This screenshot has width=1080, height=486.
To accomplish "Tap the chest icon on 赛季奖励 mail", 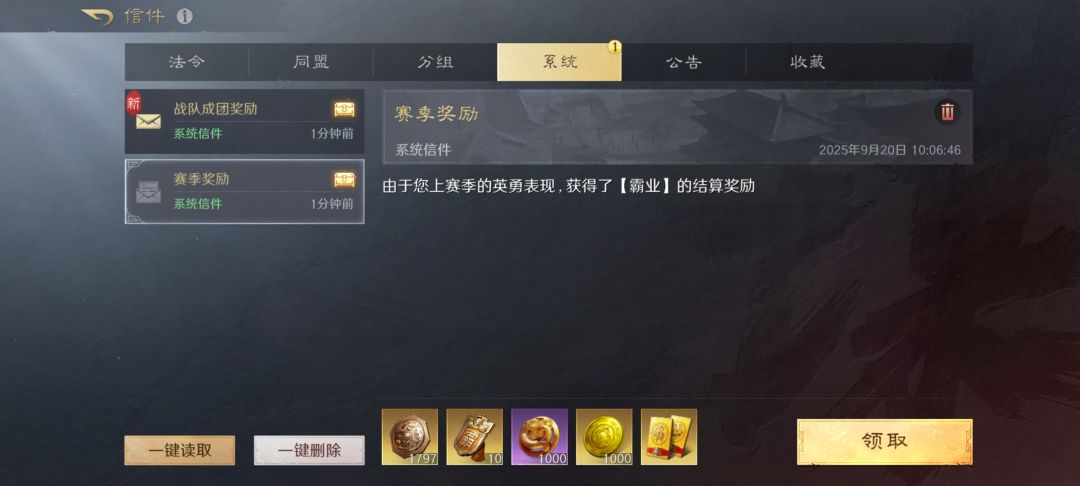I will [x=344, y=179].
